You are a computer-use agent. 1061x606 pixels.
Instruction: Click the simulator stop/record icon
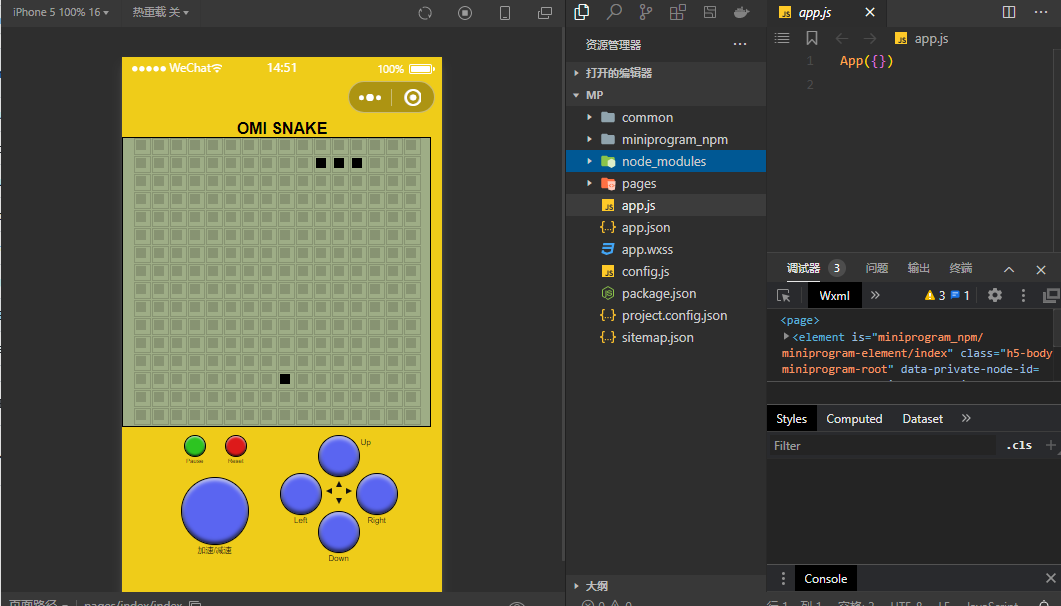465,13
